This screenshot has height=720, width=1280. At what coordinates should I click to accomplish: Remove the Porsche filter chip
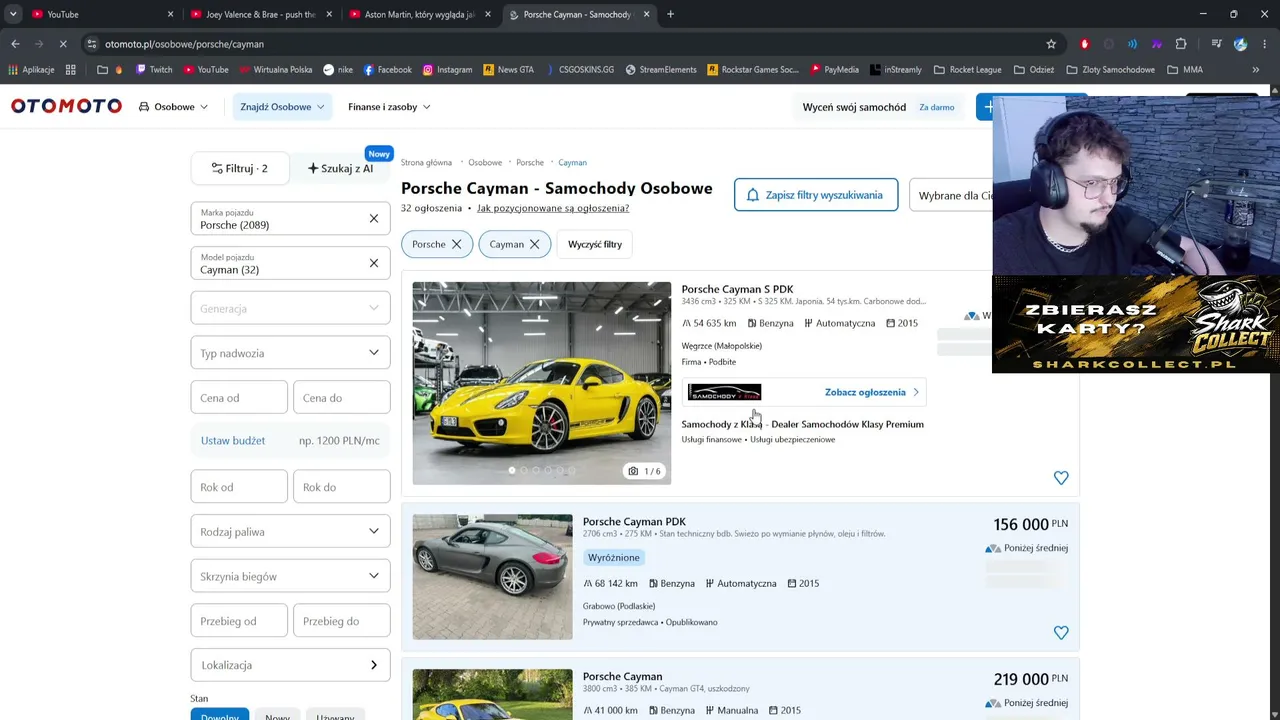[456, 244]
